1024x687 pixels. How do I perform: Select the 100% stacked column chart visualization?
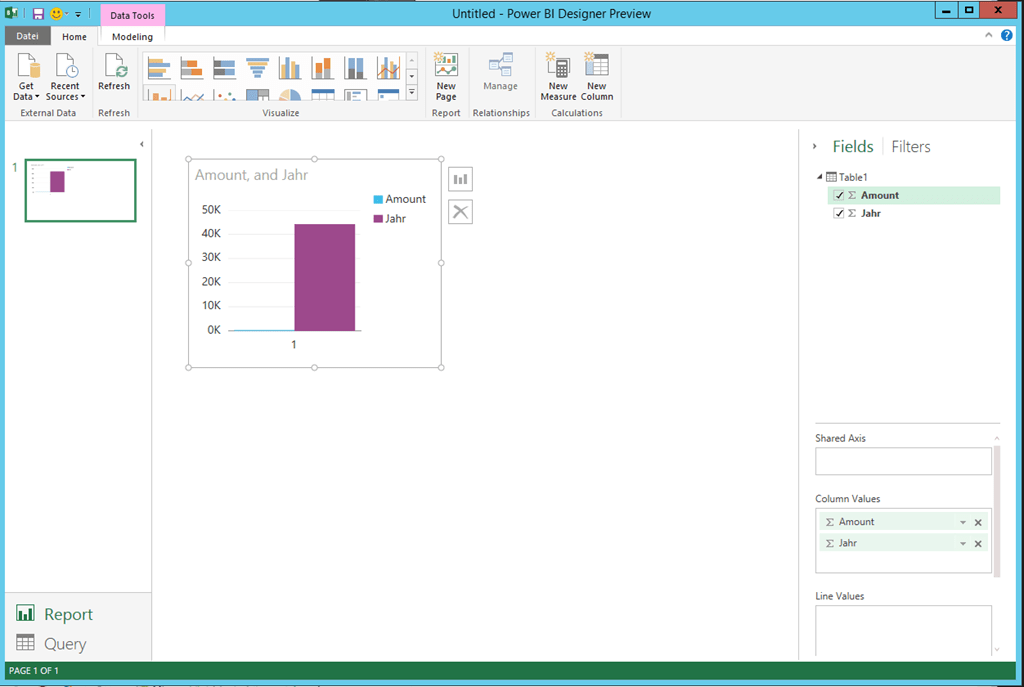click(x=355, y=68)
